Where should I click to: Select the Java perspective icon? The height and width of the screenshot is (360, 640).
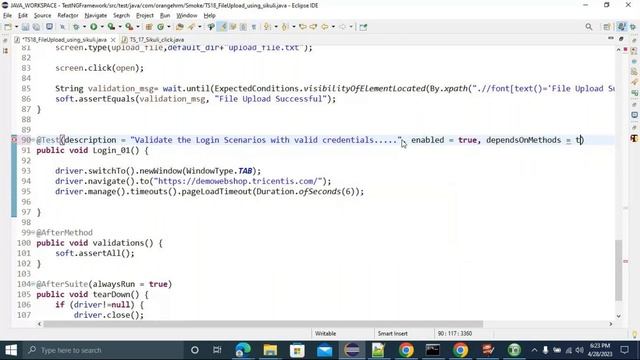pyautogui.click(x=622, y=27)
